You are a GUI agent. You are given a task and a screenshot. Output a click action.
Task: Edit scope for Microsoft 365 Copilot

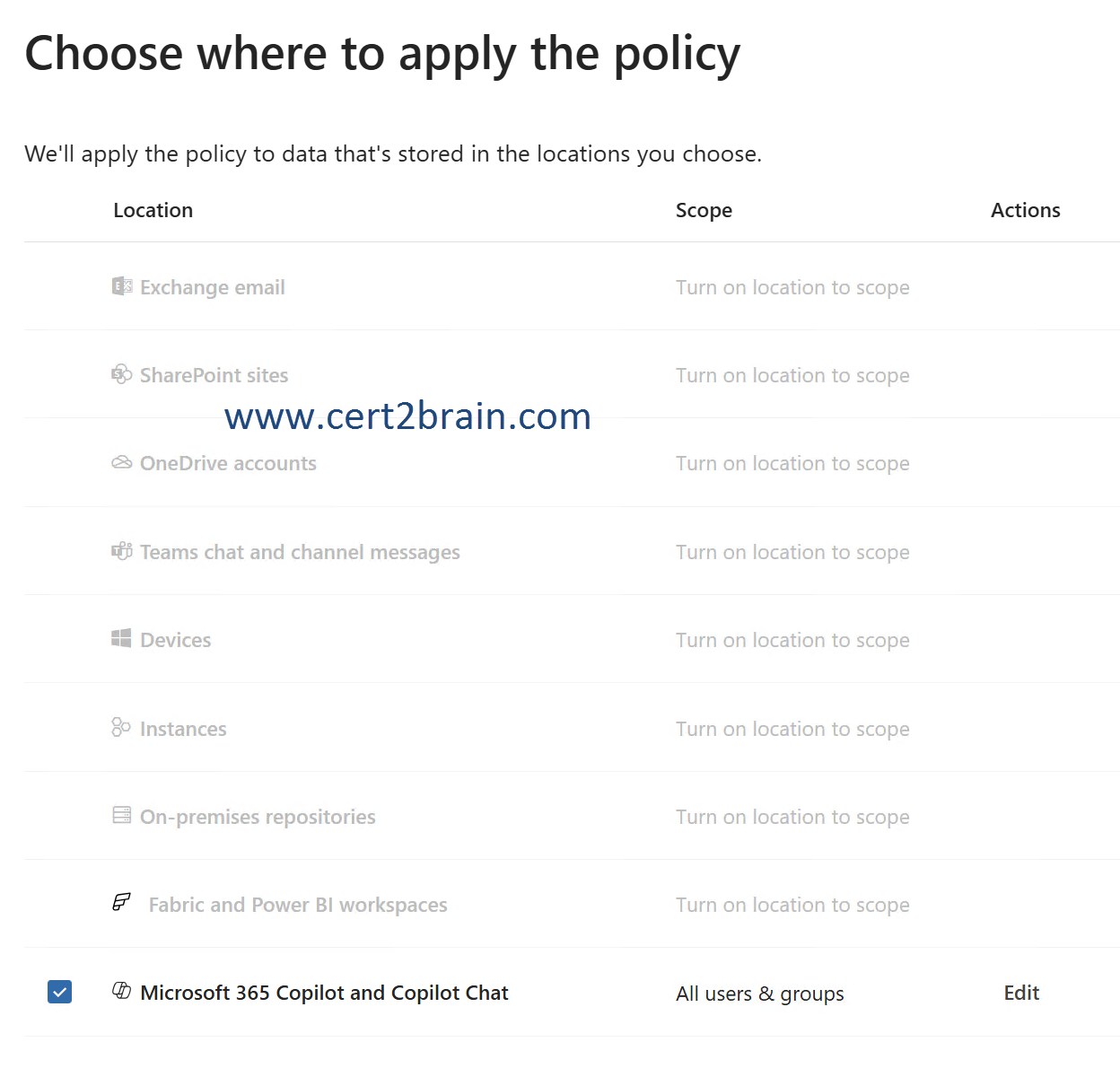coord(1021,993)
